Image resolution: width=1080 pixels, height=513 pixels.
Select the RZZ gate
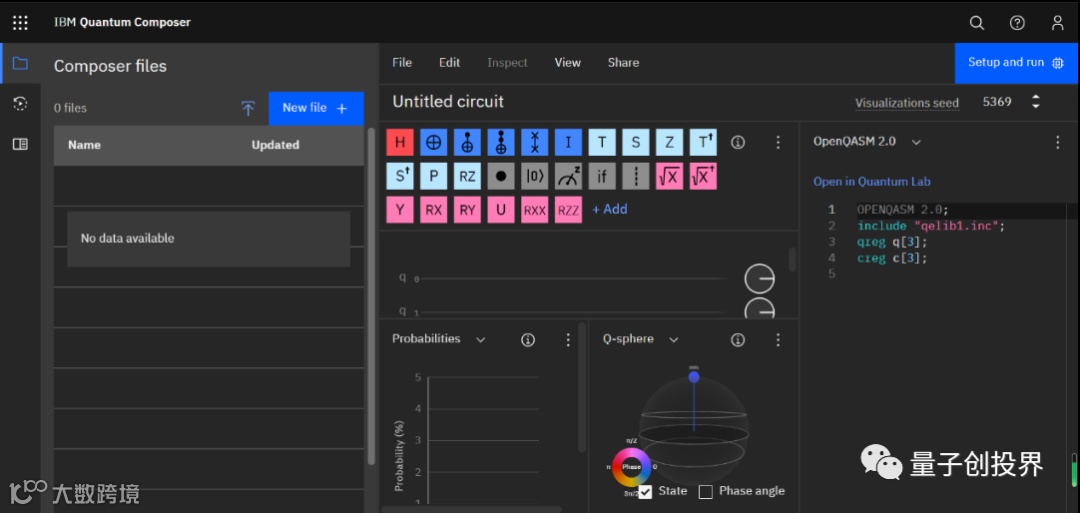point(568,210)
